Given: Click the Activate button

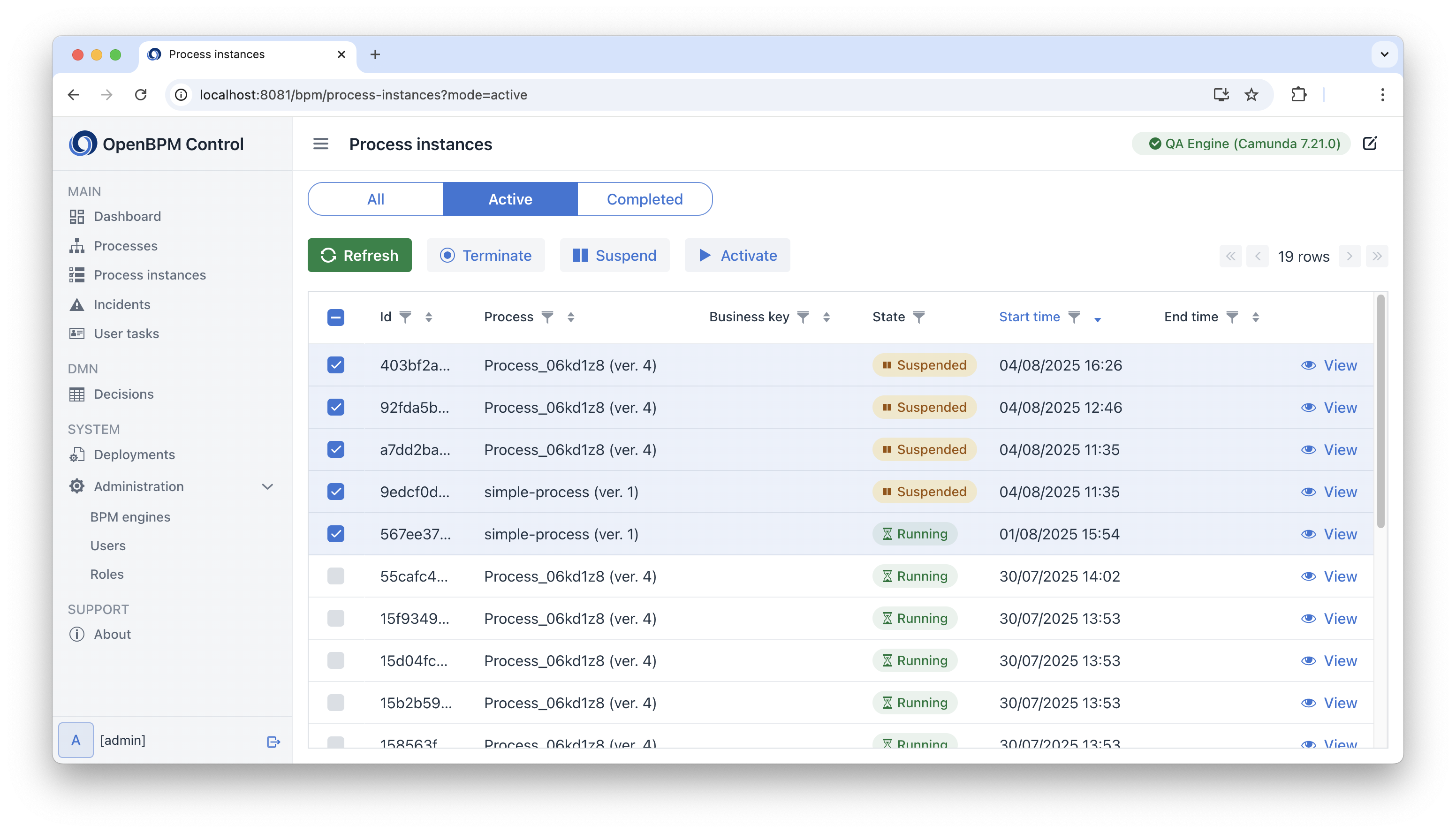Looking at the screenshot, I should click(x=737, y=255).
